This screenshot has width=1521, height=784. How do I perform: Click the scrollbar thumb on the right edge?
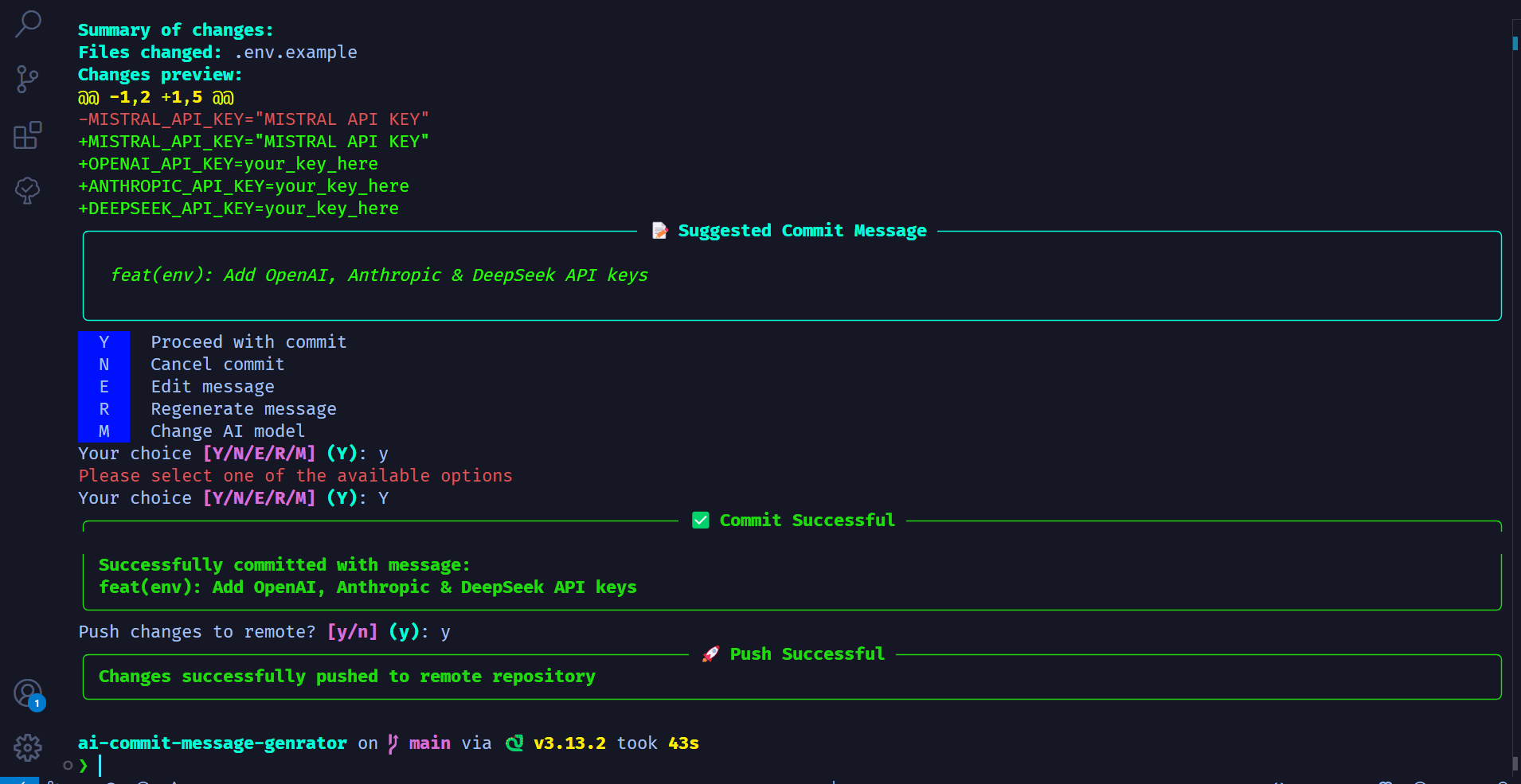point(1514,44)
